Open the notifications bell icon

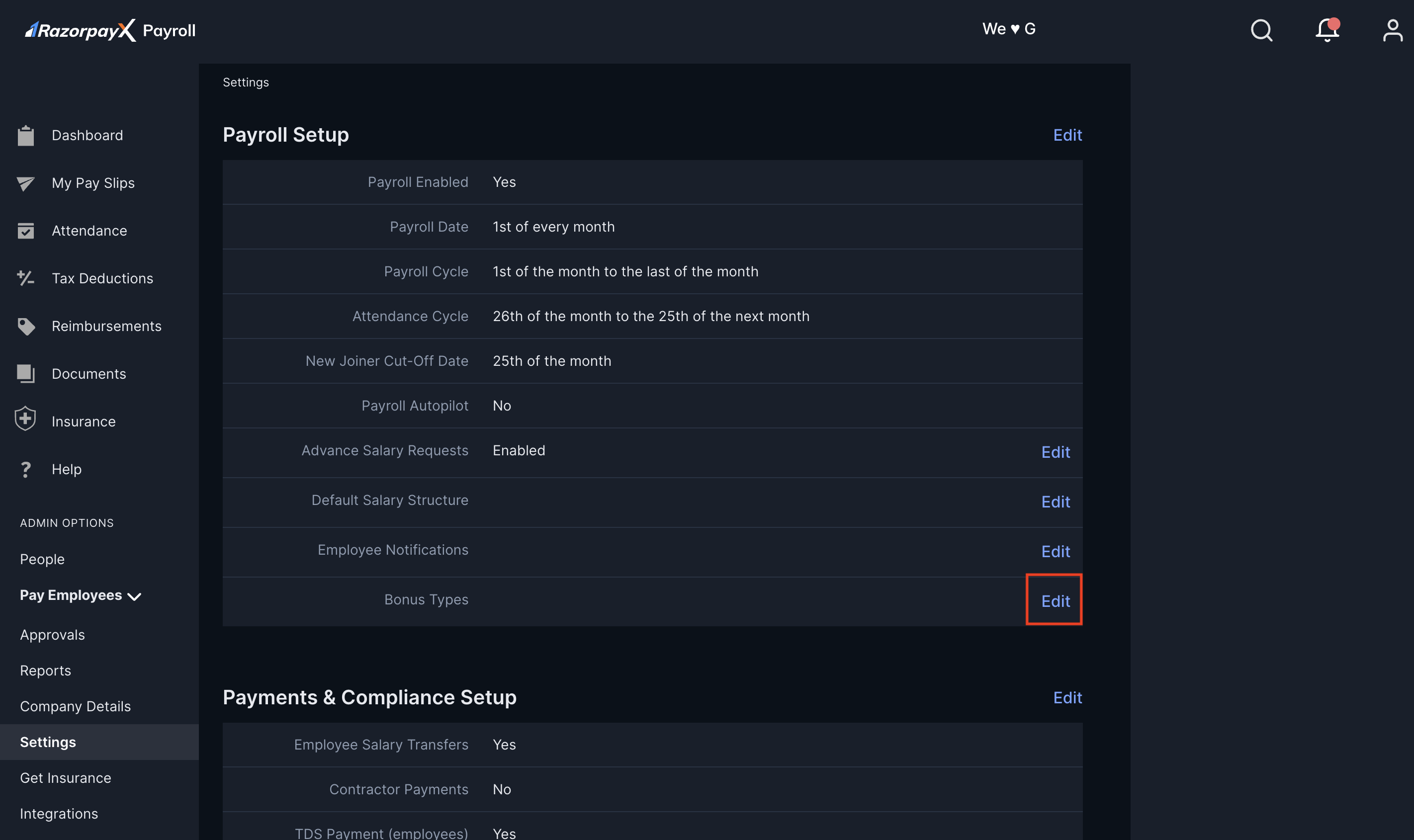tap(1327, 30)
